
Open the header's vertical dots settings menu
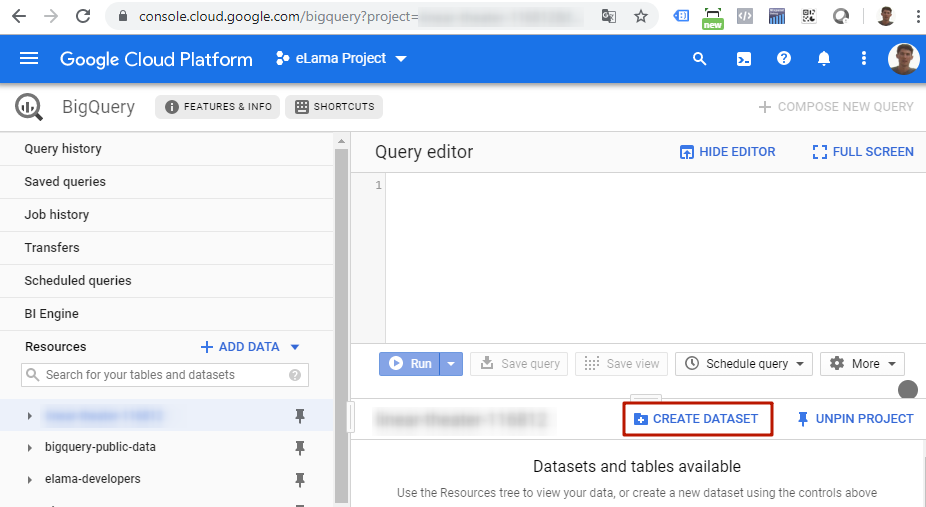pos(864,58)
